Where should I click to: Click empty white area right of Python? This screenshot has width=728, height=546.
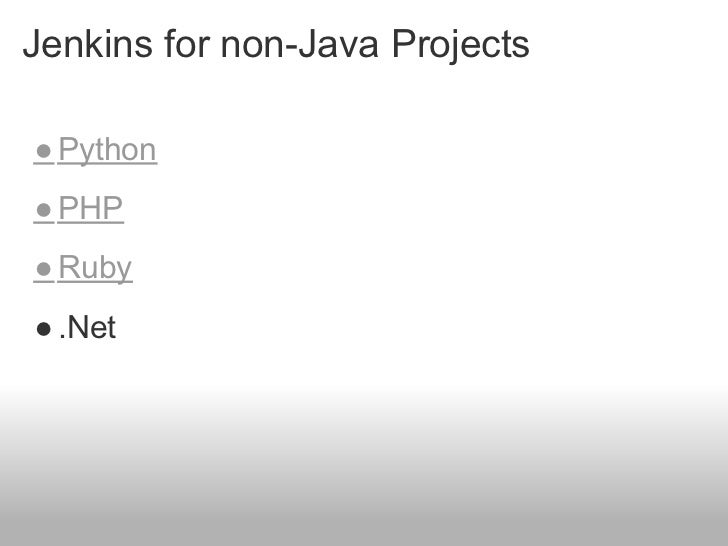click(400, 151)
